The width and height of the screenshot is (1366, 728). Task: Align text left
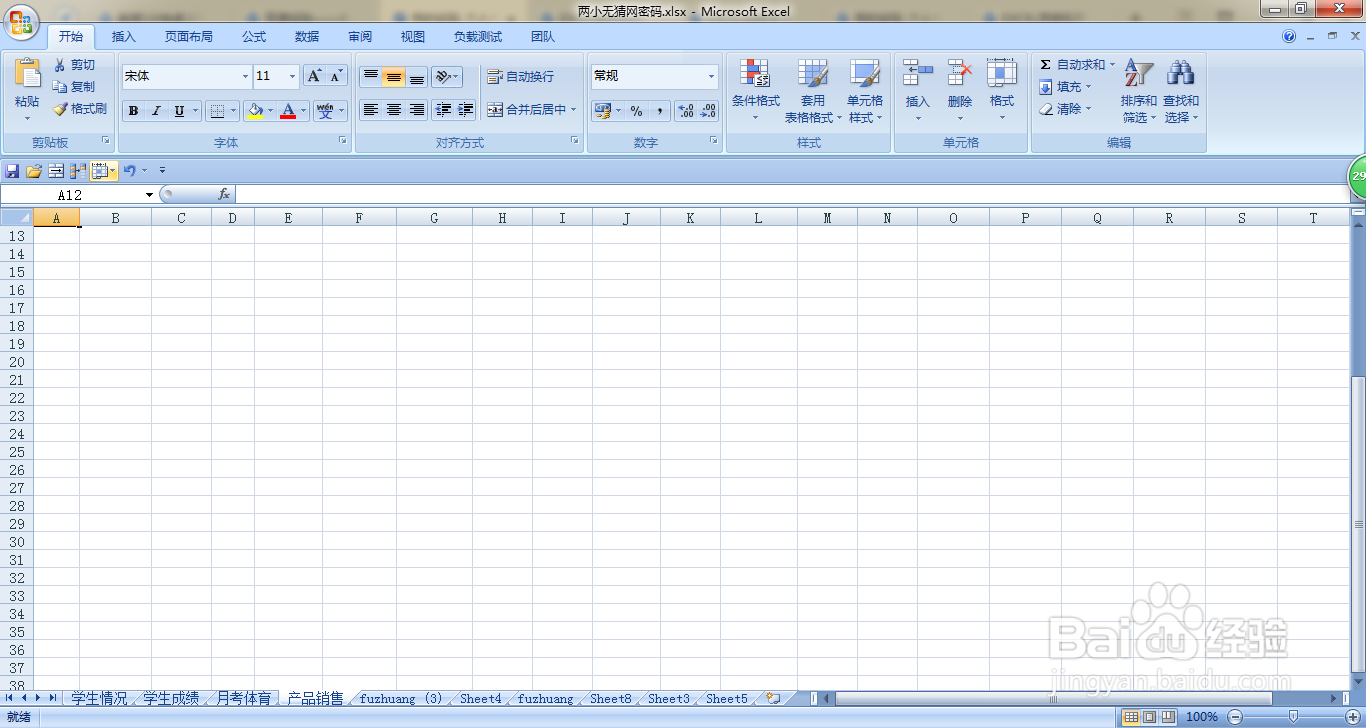tap(371, 110)
